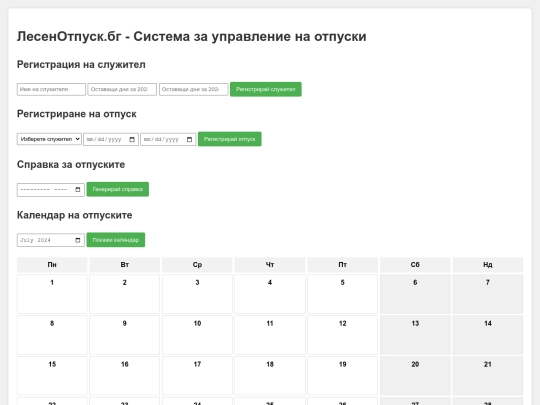The image size is (540, 405).
Task: Click the Ср column header
Action: tap(197, 265)
